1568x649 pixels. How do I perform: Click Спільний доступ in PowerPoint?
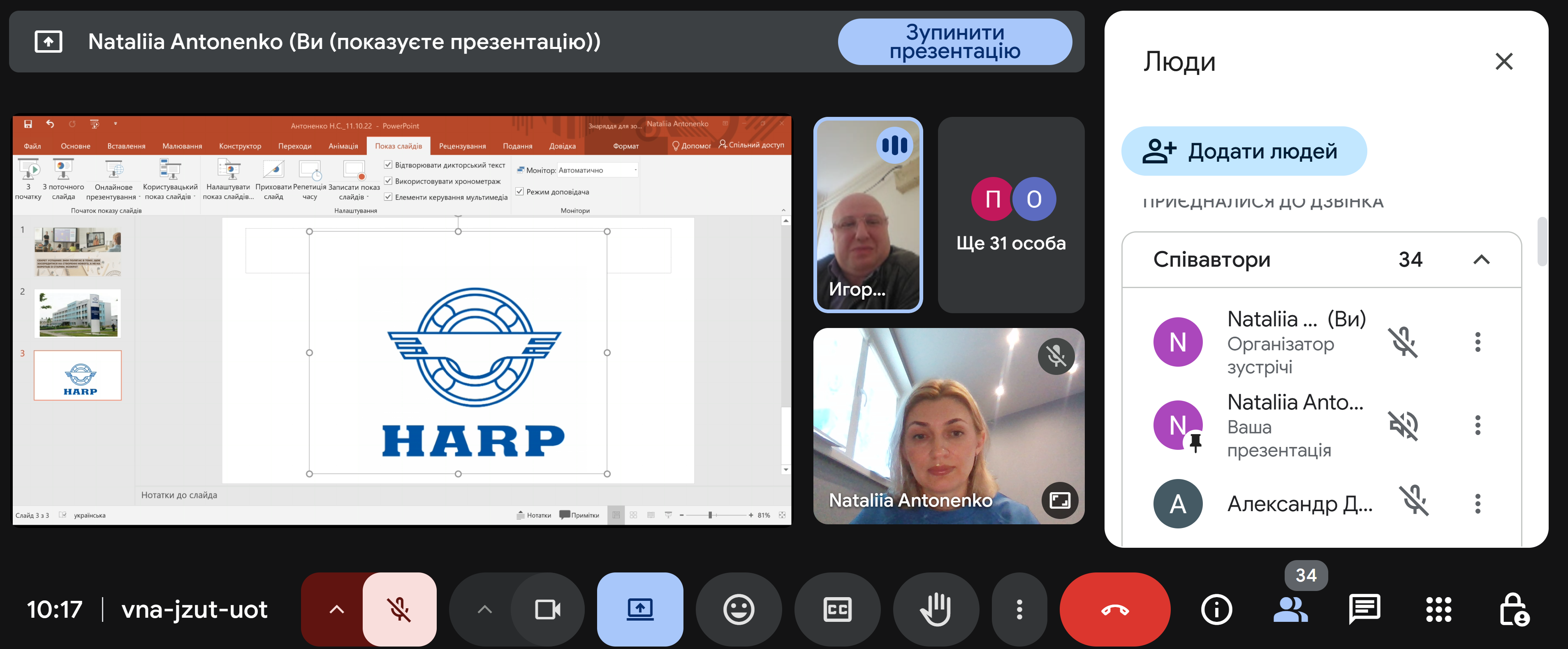pos(751,145)
